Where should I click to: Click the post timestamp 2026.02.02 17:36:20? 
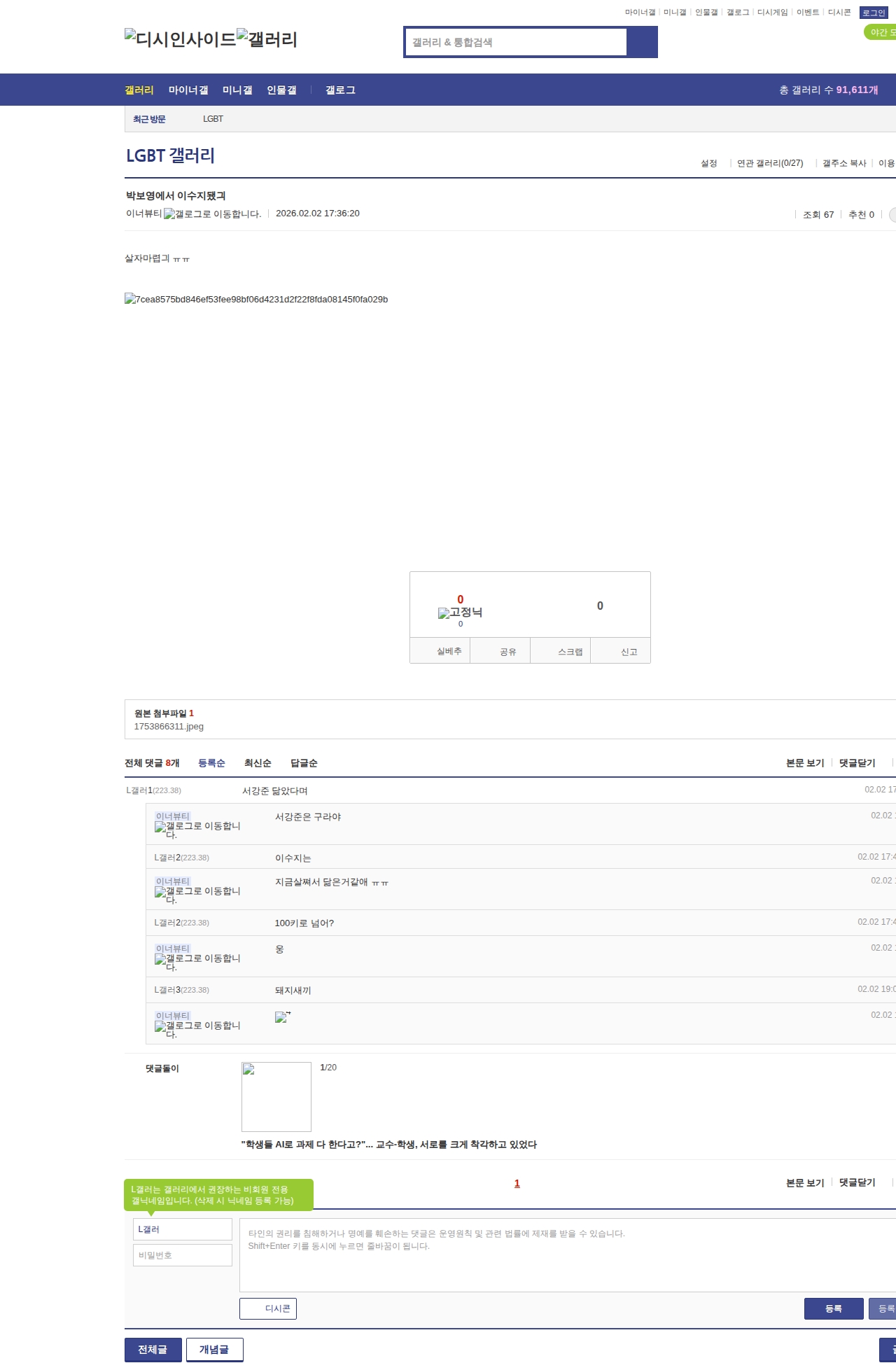(318, 214)
